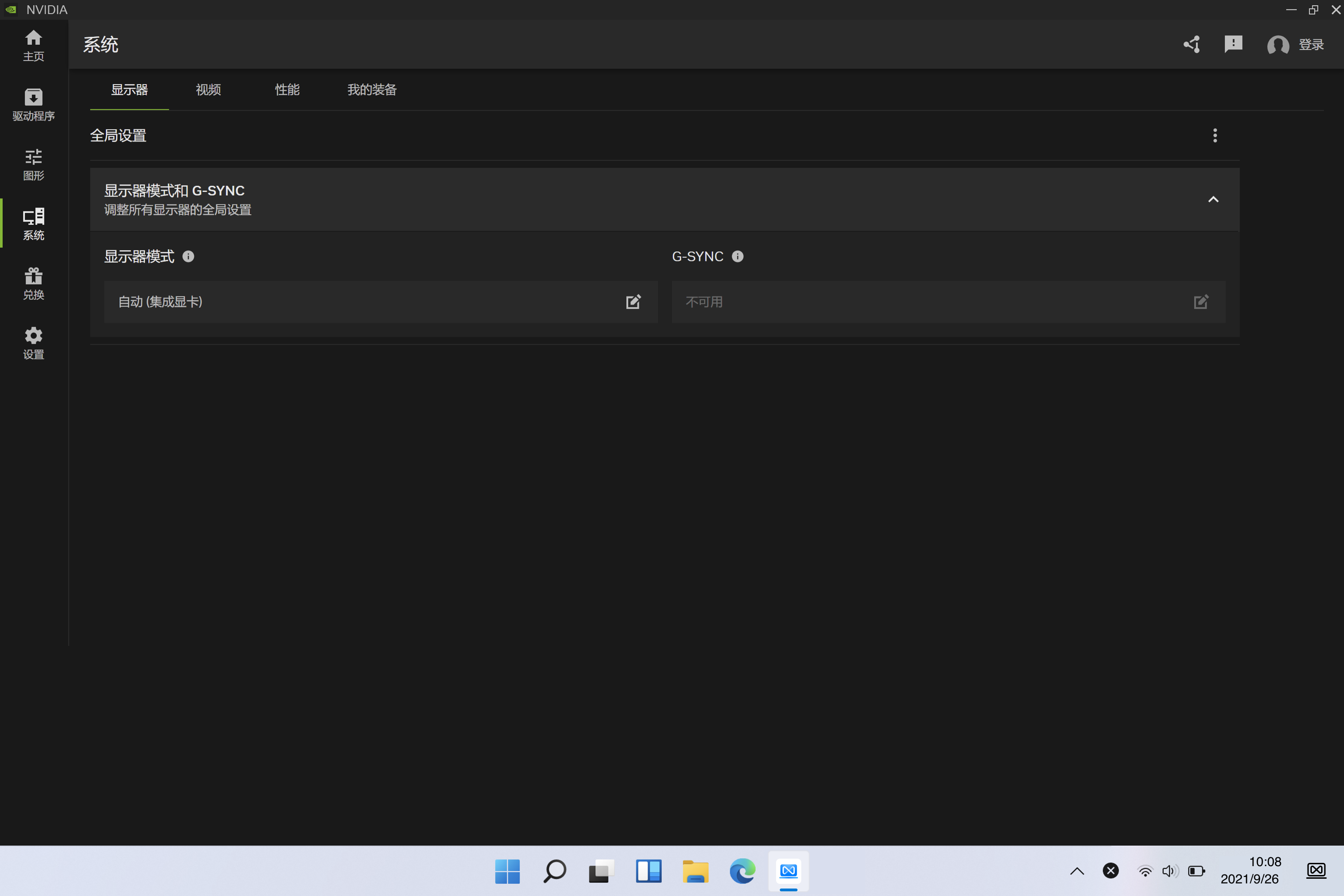Open the 全局设置 three-dot menu
The height and width of the screenshot is (896, 1344).
point(1215,135)
